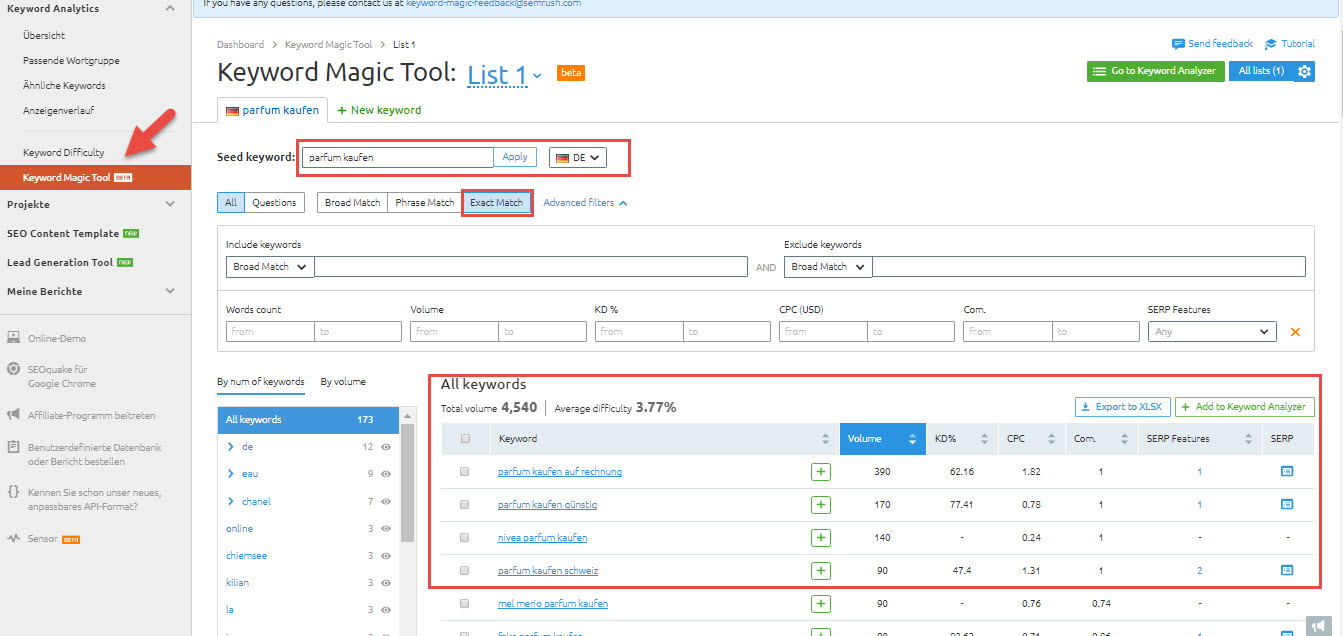Screen dimensions: 1343x636
Task: Toggle eye icon for 'chanel' group
Action: pyautogui.click(x=386, y=501)
